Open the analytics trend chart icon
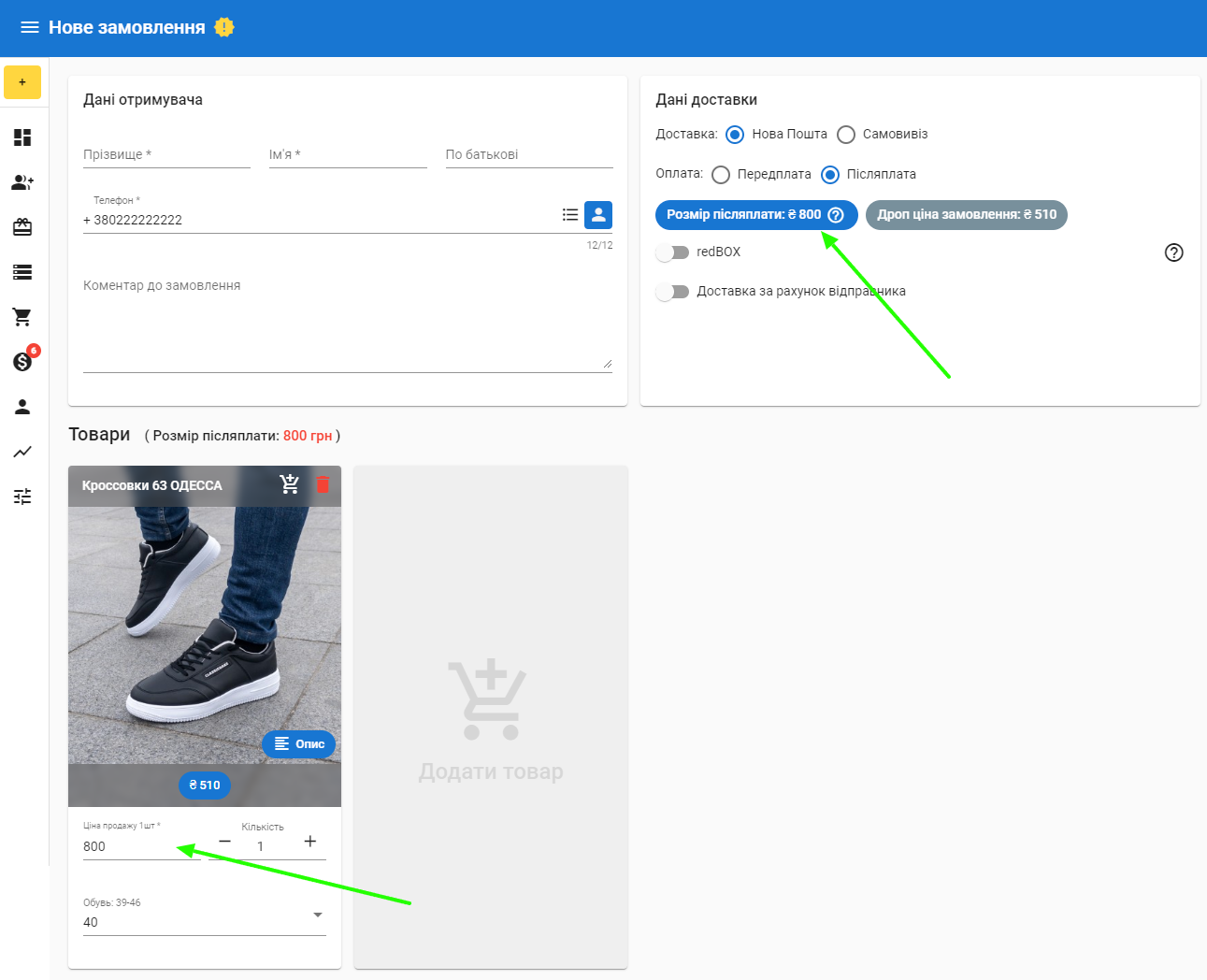The width and height of the screenshot is (1207, 980). (x=22, y=452)
